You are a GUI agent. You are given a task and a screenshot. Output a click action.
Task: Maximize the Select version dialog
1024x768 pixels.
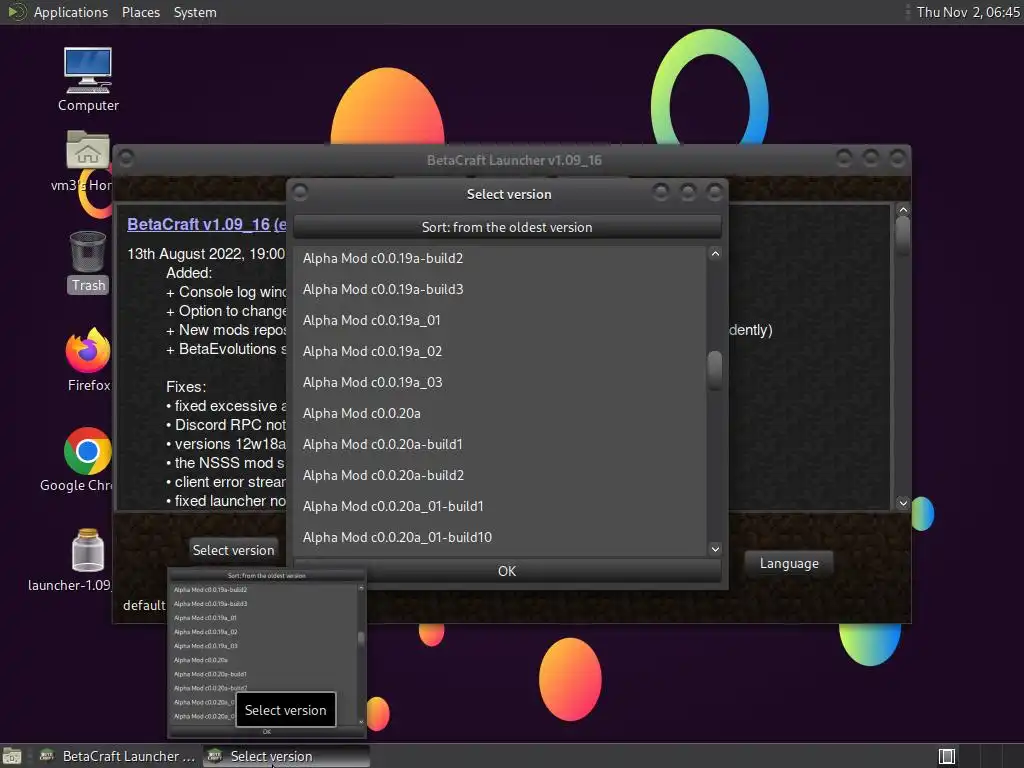(688, 192)
